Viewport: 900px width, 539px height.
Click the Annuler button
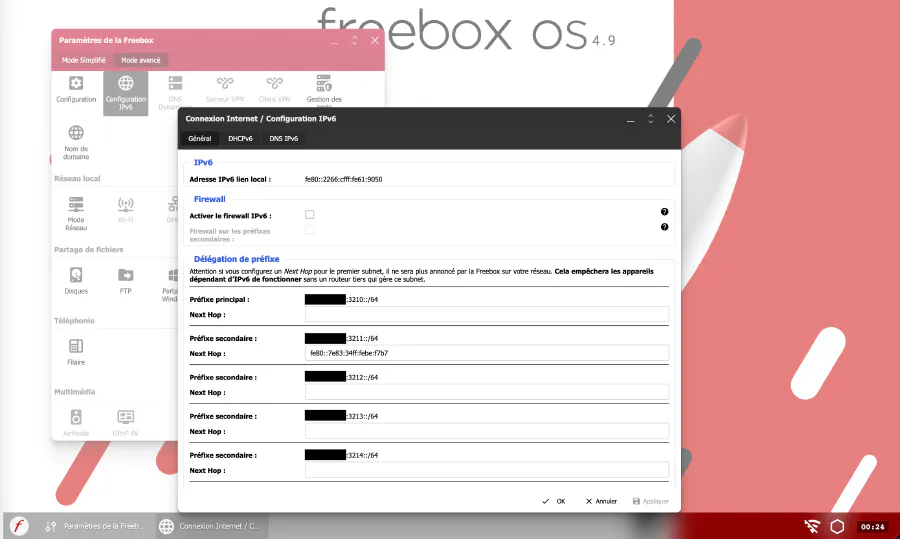pyautogui.click(x=601, y=501)
